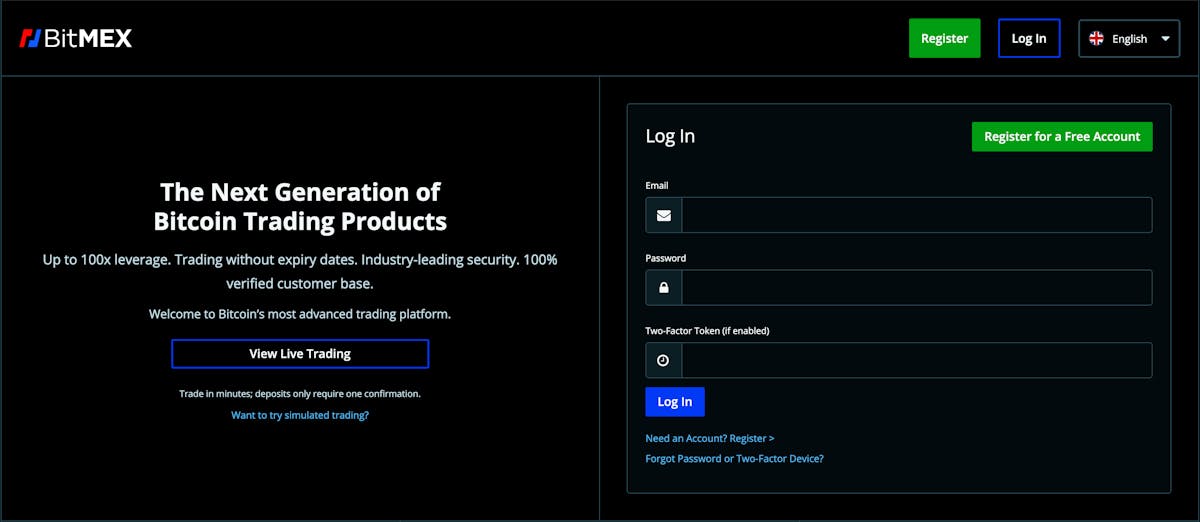Screen dimensions: 1200x522
Task: Click the Email input field
Action: pyautogui.click(x=916, y=215)
